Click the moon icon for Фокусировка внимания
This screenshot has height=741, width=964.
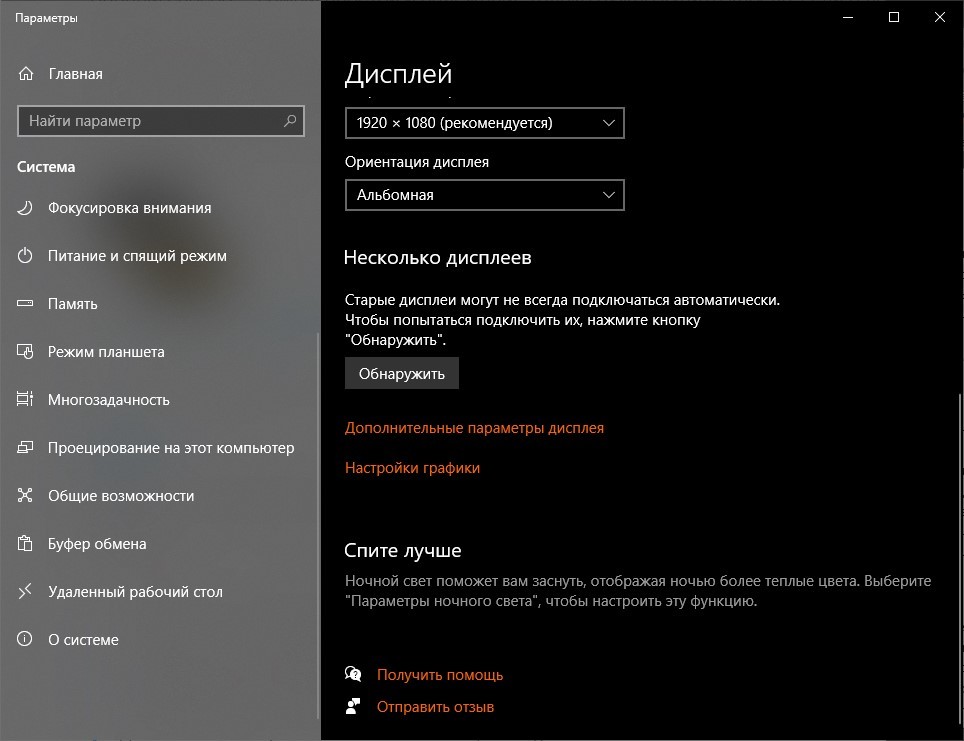coord(26,208)
